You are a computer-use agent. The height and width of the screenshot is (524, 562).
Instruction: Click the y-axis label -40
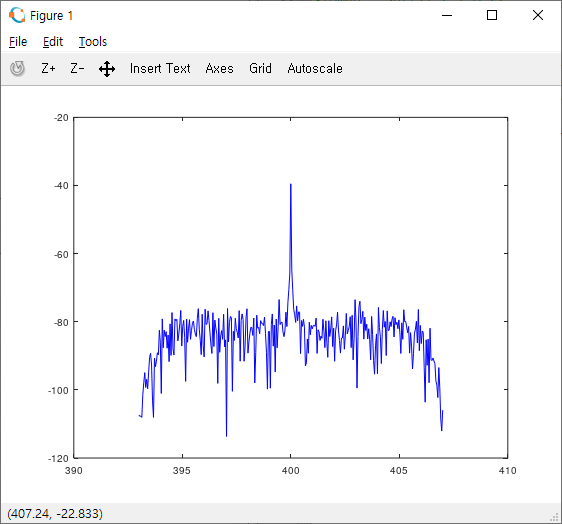[x=61, y=186]
